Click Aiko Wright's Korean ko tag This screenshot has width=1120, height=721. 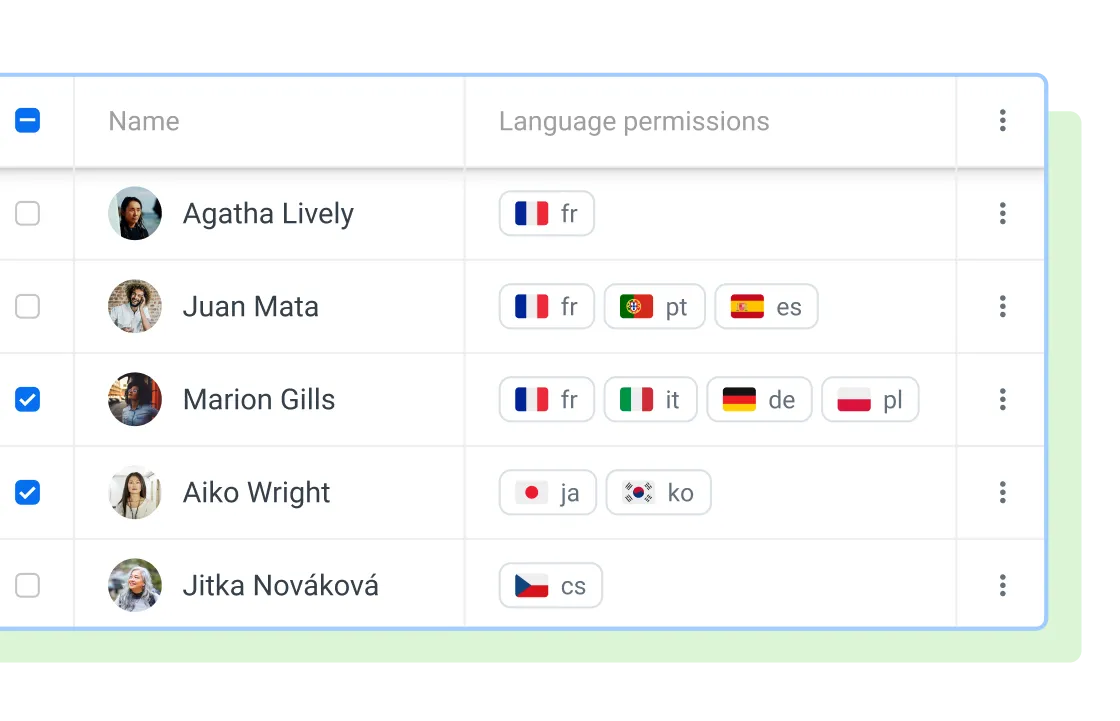coord(658,493)
